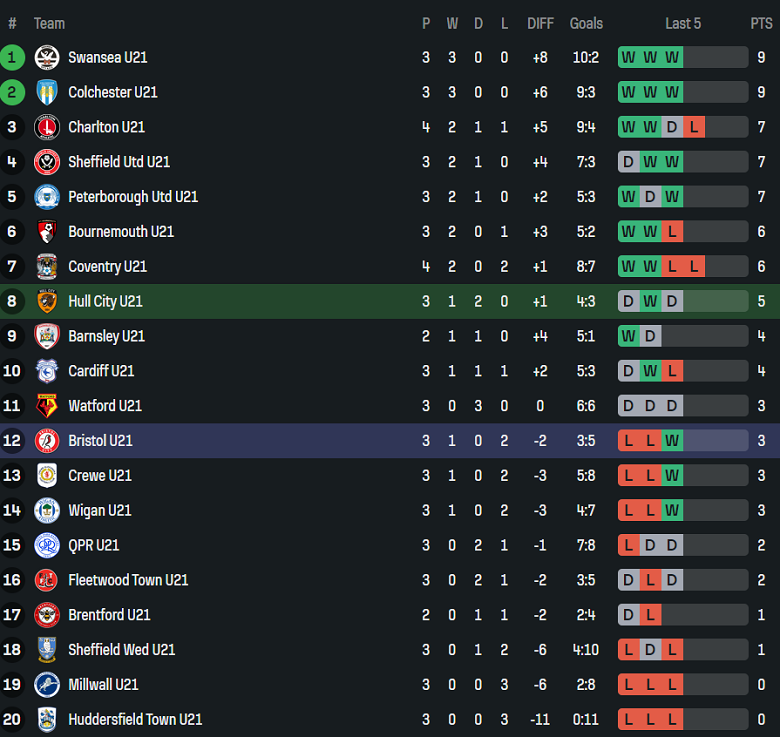Click Cardiff U21's green W result badge
The height and width of the screenshot is (737, 780).
[650, 371]
